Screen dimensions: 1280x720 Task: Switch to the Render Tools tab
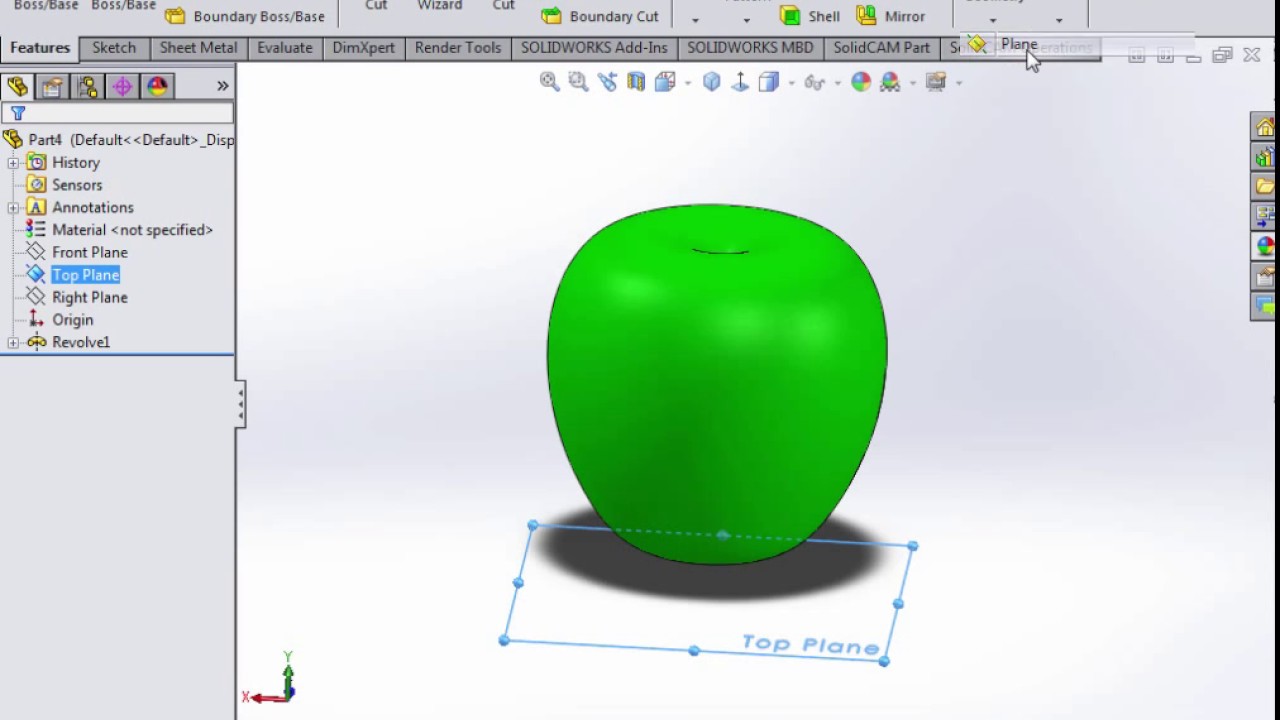click(458, 47)
